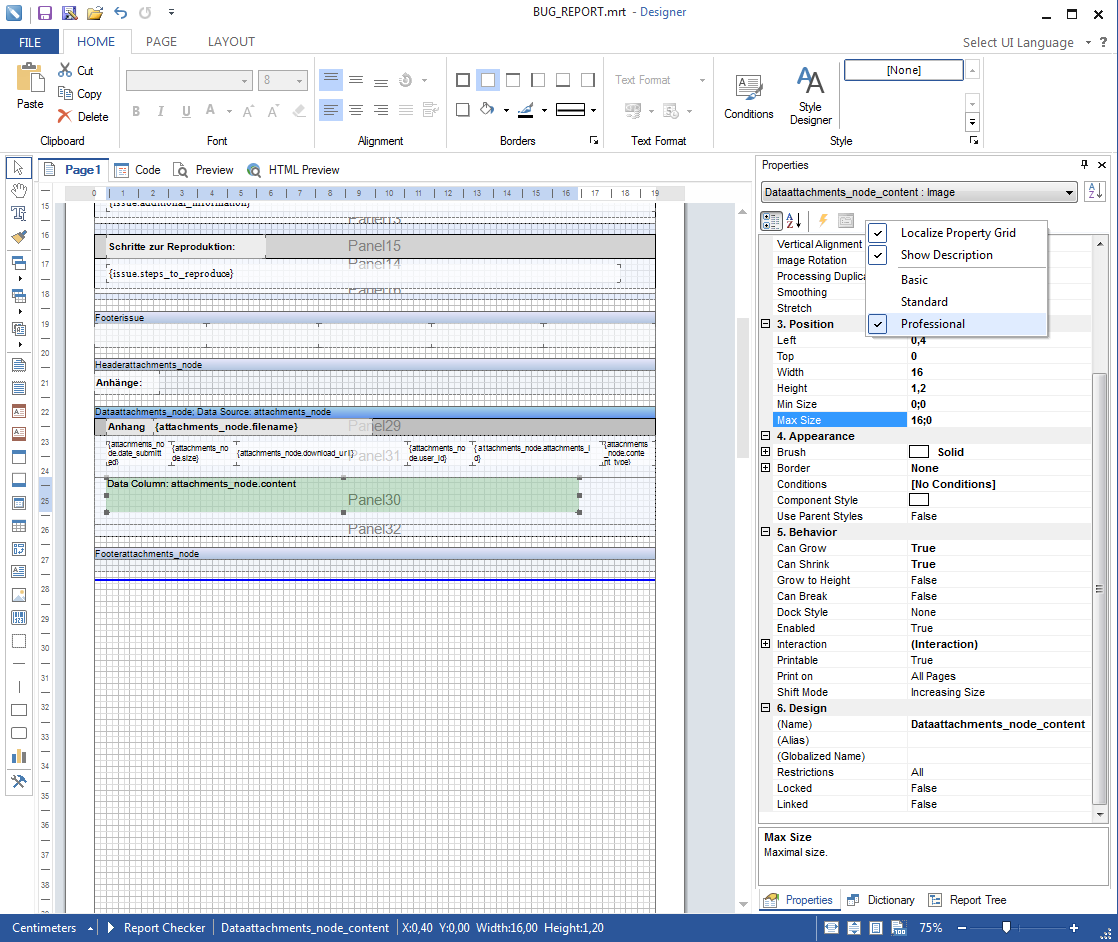Toggle italic font formatting

click(x=161, y=111)
